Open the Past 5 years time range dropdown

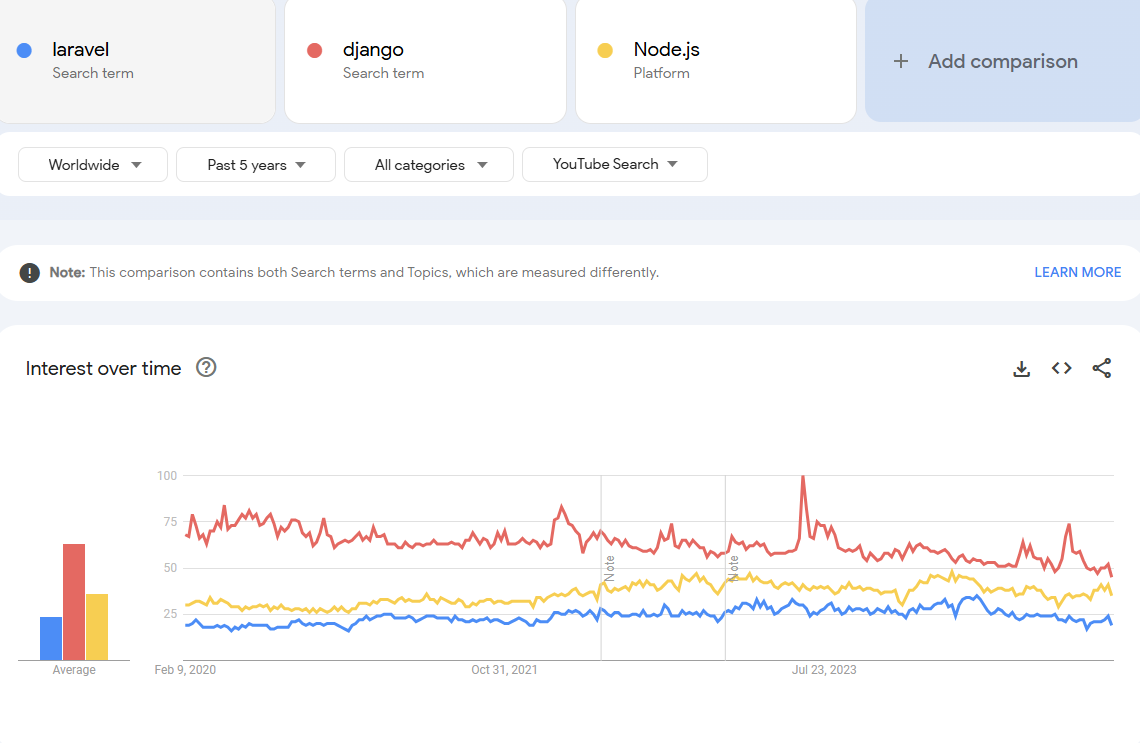coord(255,164)
